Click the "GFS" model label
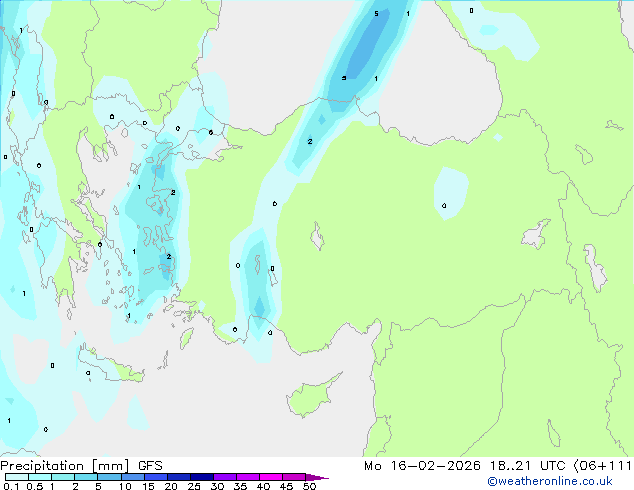 [150, 466]
